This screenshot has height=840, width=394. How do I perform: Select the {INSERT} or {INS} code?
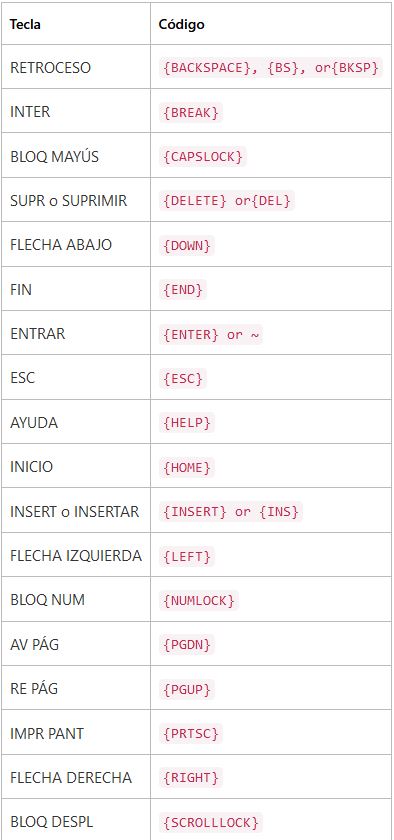tap(231, 512)
